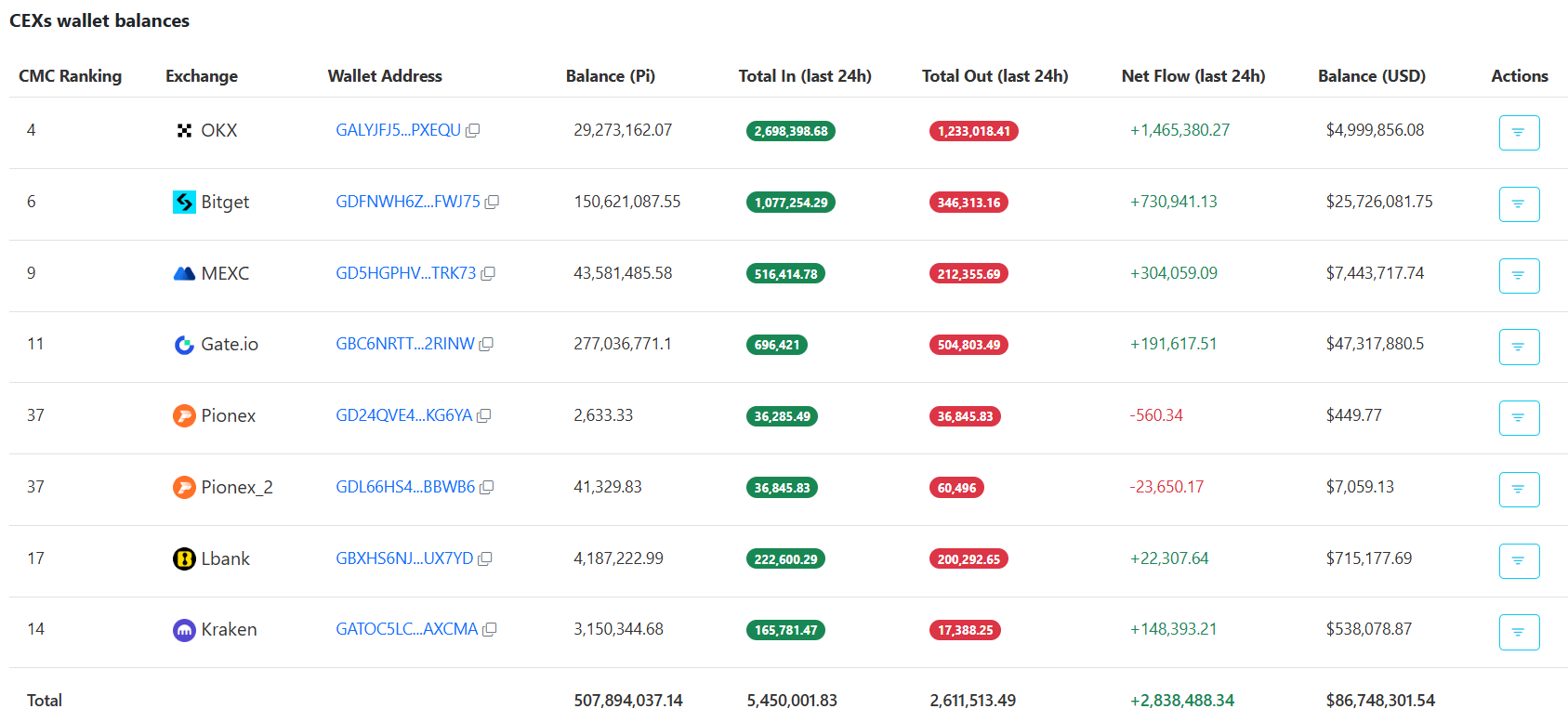Click OKX Total In badge 2,698,398.68
This screenshot has height=722, width=1568.
click(790, 131)
